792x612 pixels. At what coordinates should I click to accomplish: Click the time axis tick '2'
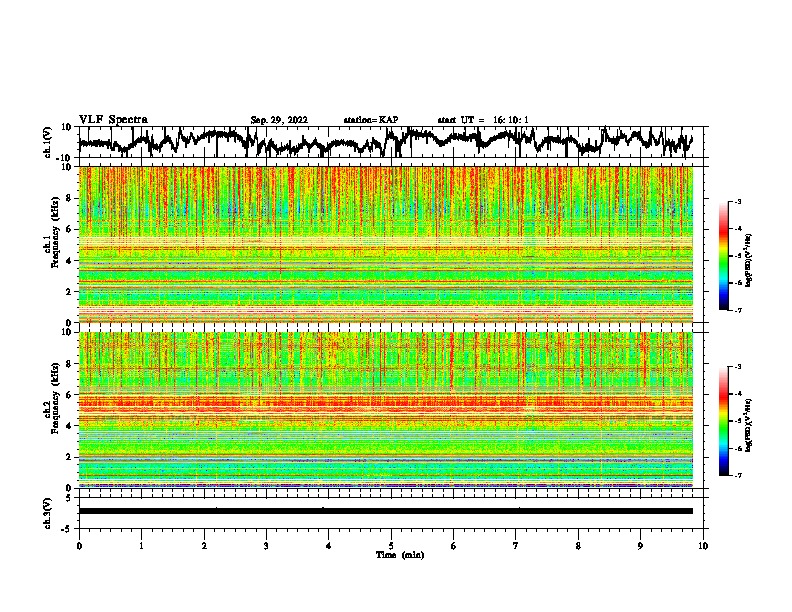[x=204, y=546]
